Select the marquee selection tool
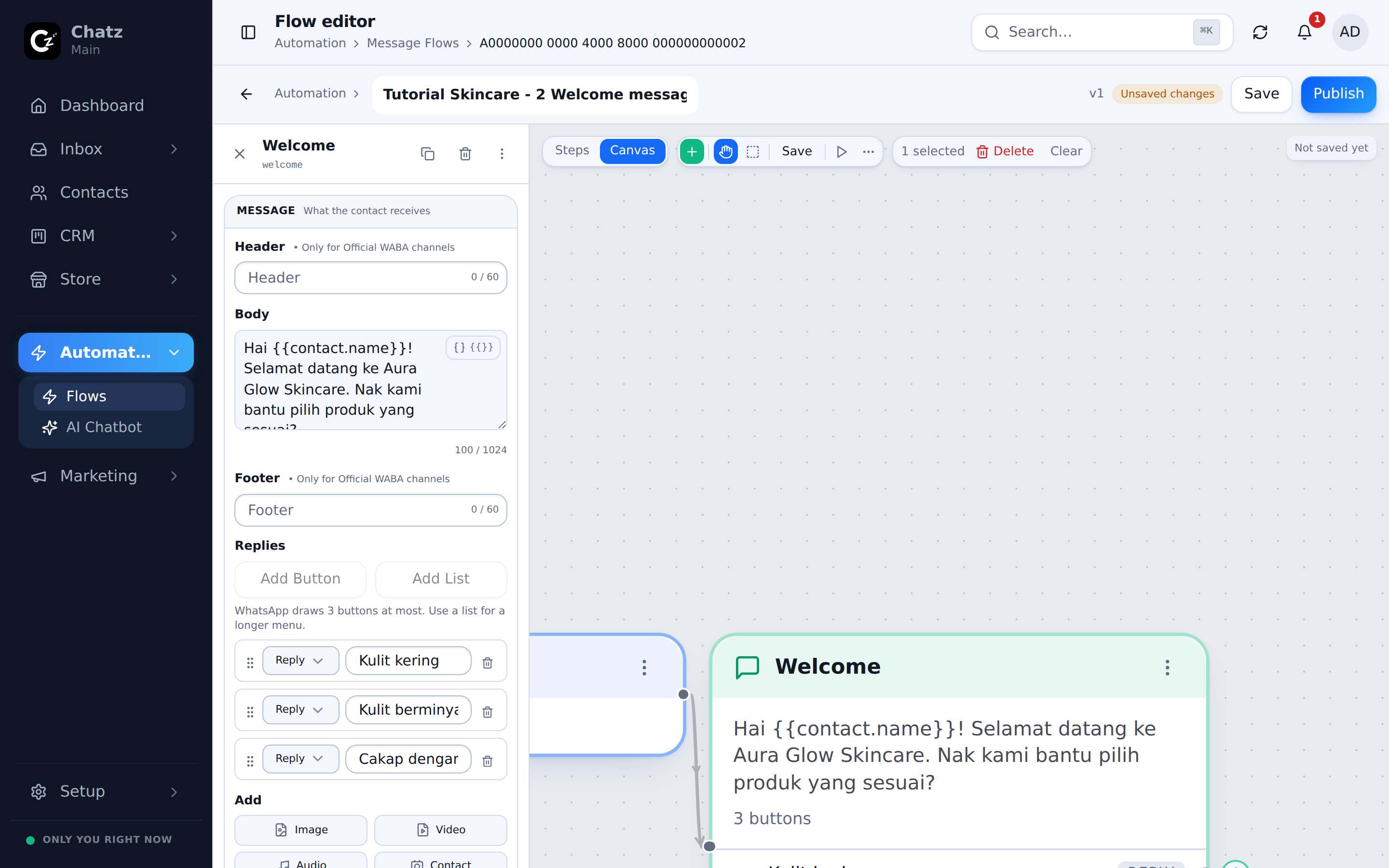This screenshot has width=1389, height=868. 752,151
